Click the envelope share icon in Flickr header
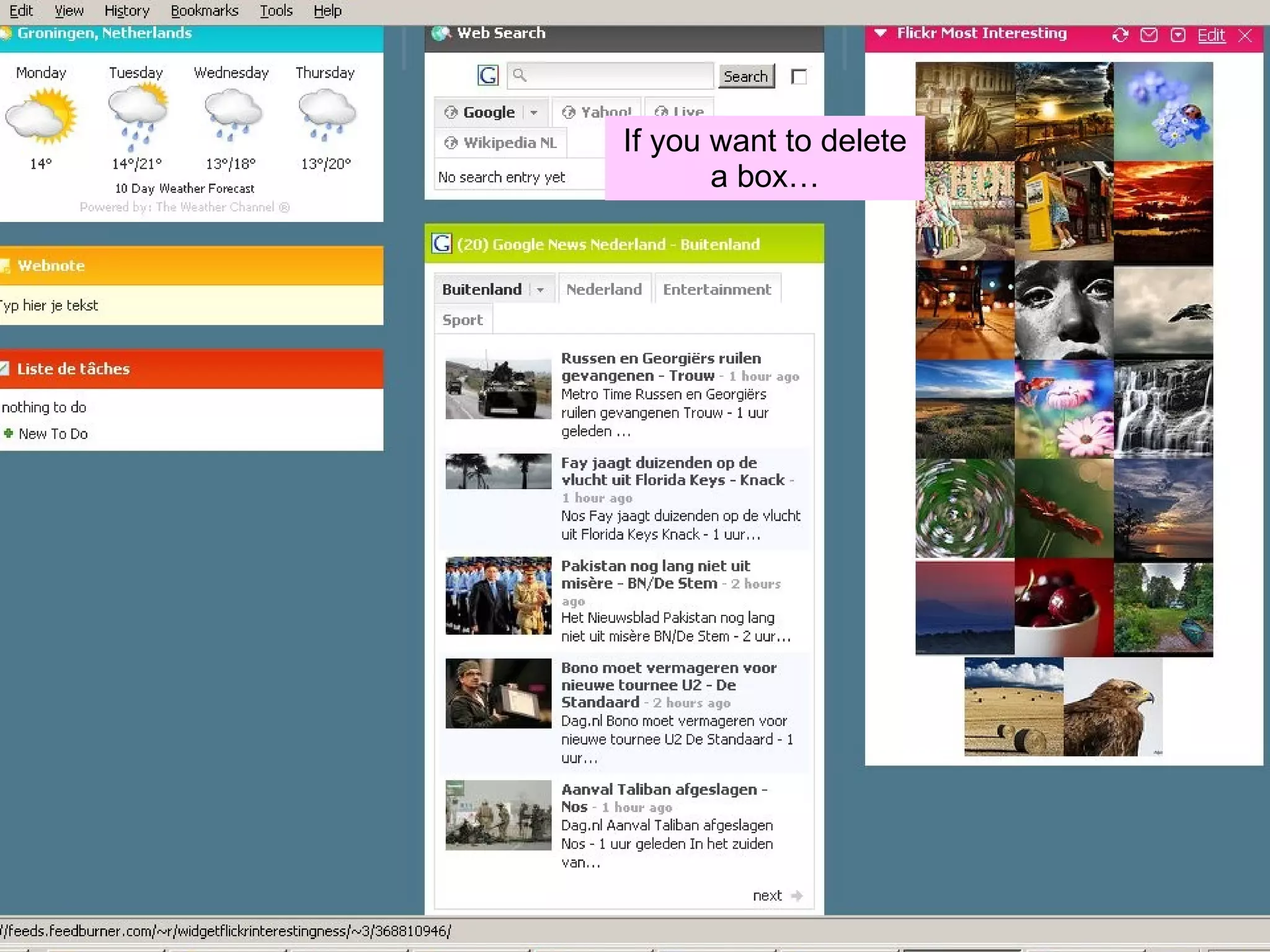The image size is (1270, 952). point(1149,35)
